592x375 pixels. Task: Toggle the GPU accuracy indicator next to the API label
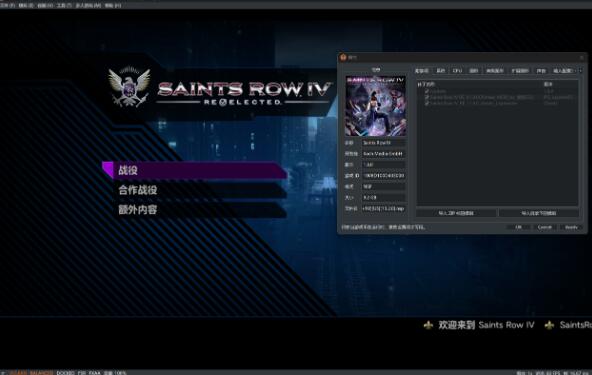pos(41,373)
